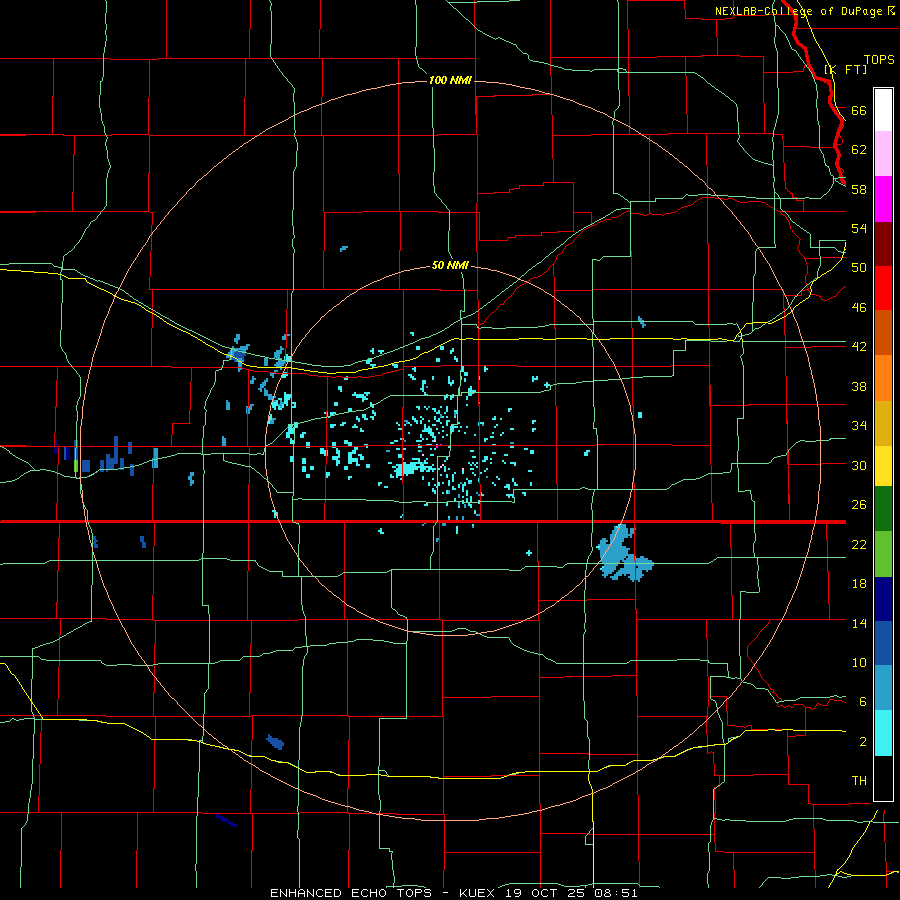Click the 38 value on the scale

pos(859,386)
